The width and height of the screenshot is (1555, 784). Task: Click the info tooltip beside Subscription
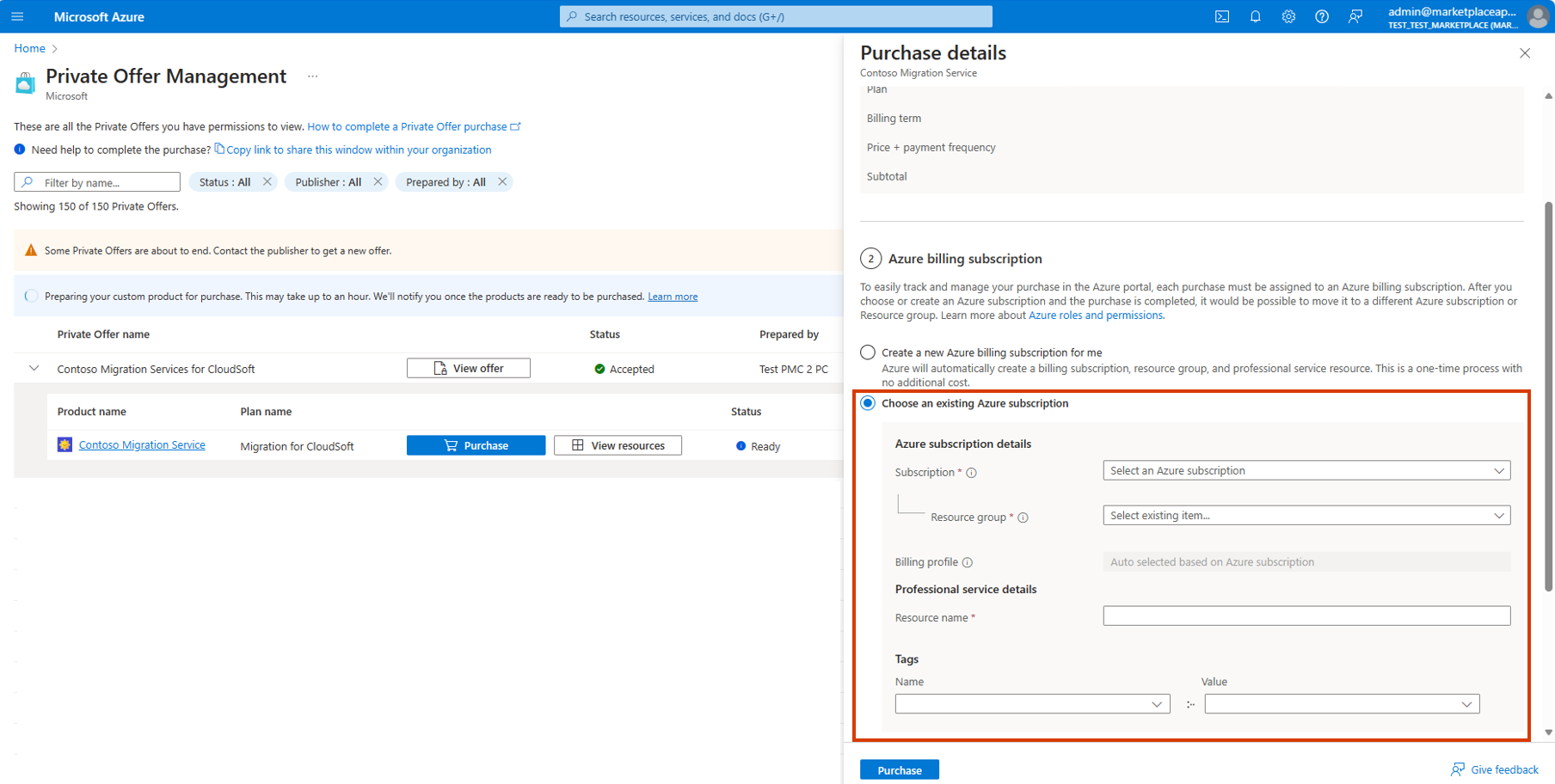click(971, 472)
